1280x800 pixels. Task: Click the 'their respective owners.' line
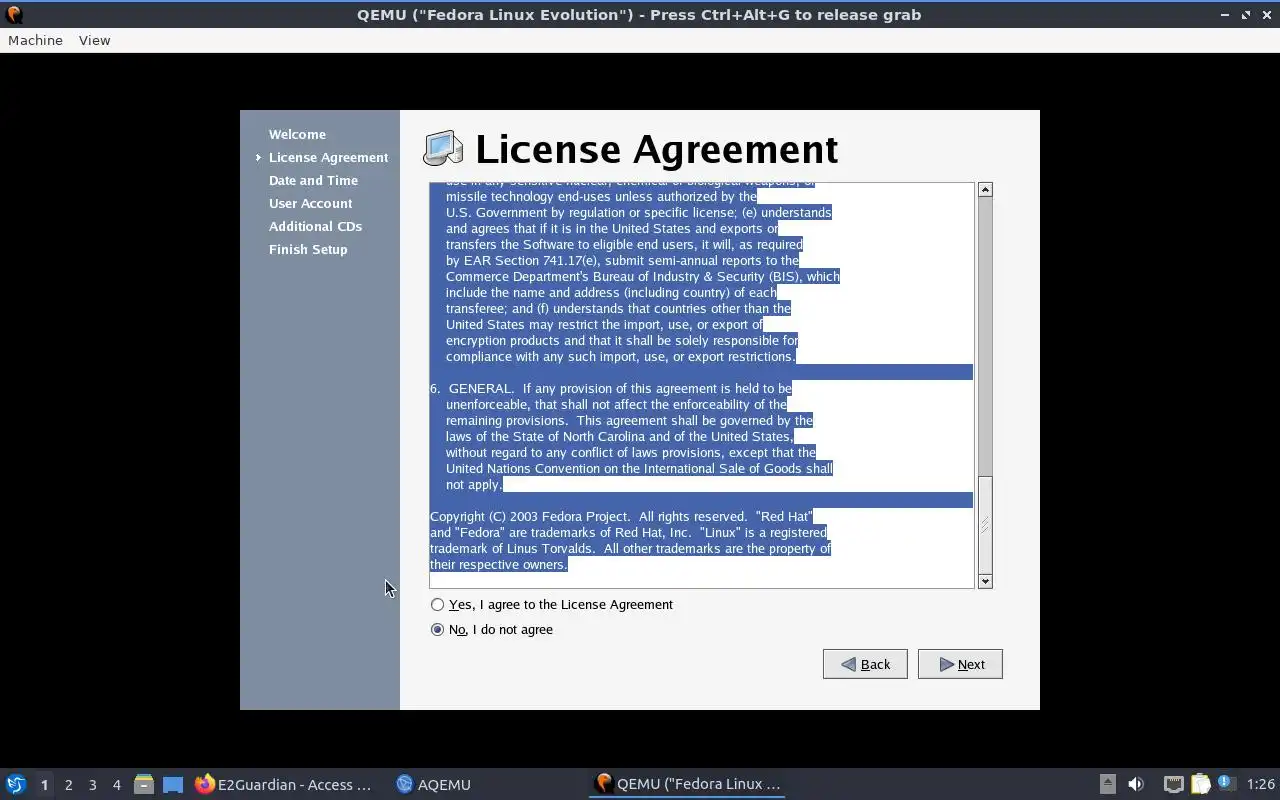[499, 564]
